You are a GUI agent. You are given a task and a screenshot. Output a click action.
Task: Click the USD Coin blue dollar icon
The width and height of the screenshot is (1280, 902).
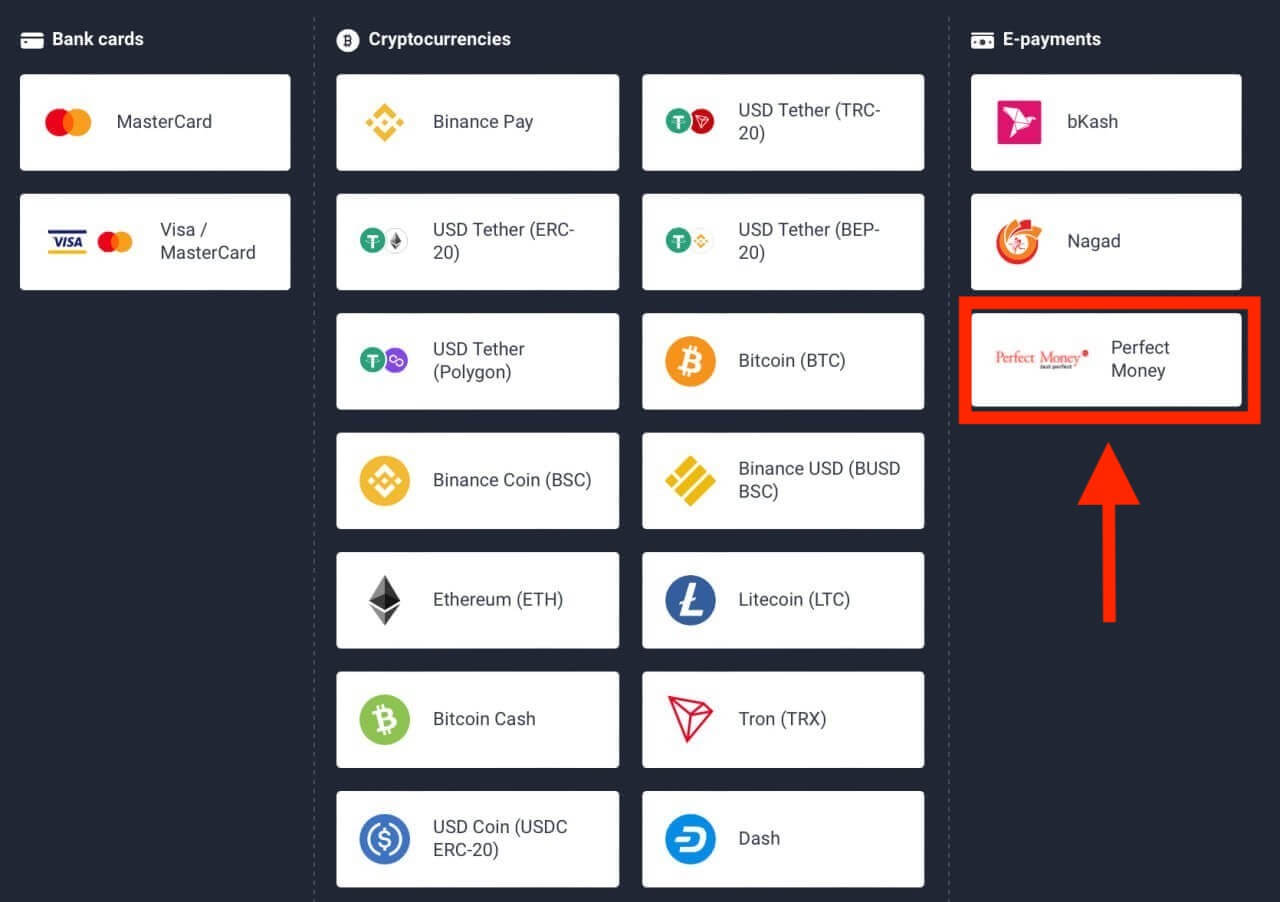384,839
